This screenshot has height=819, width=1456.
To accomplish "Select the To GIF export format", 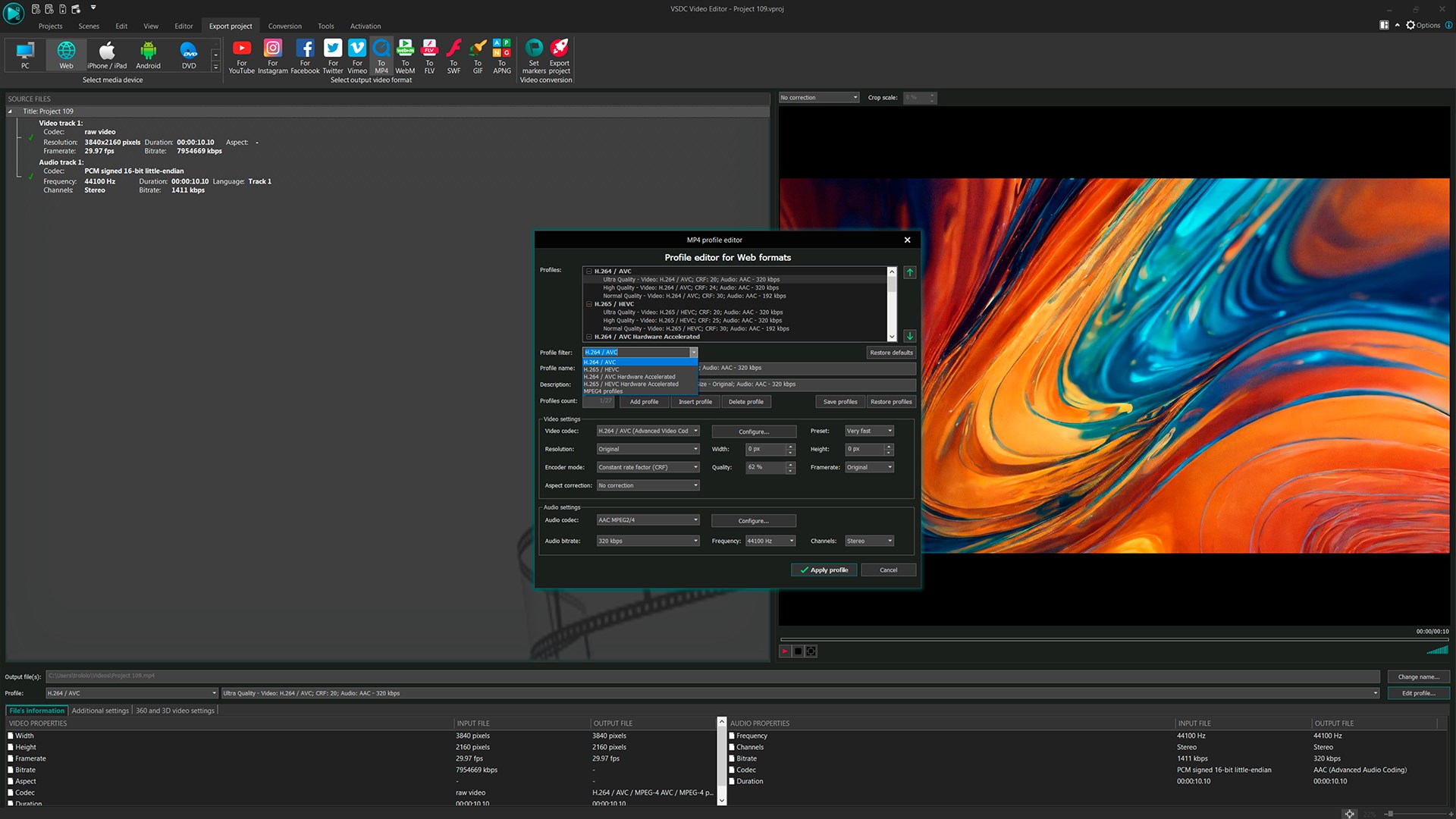I will 478,55.
